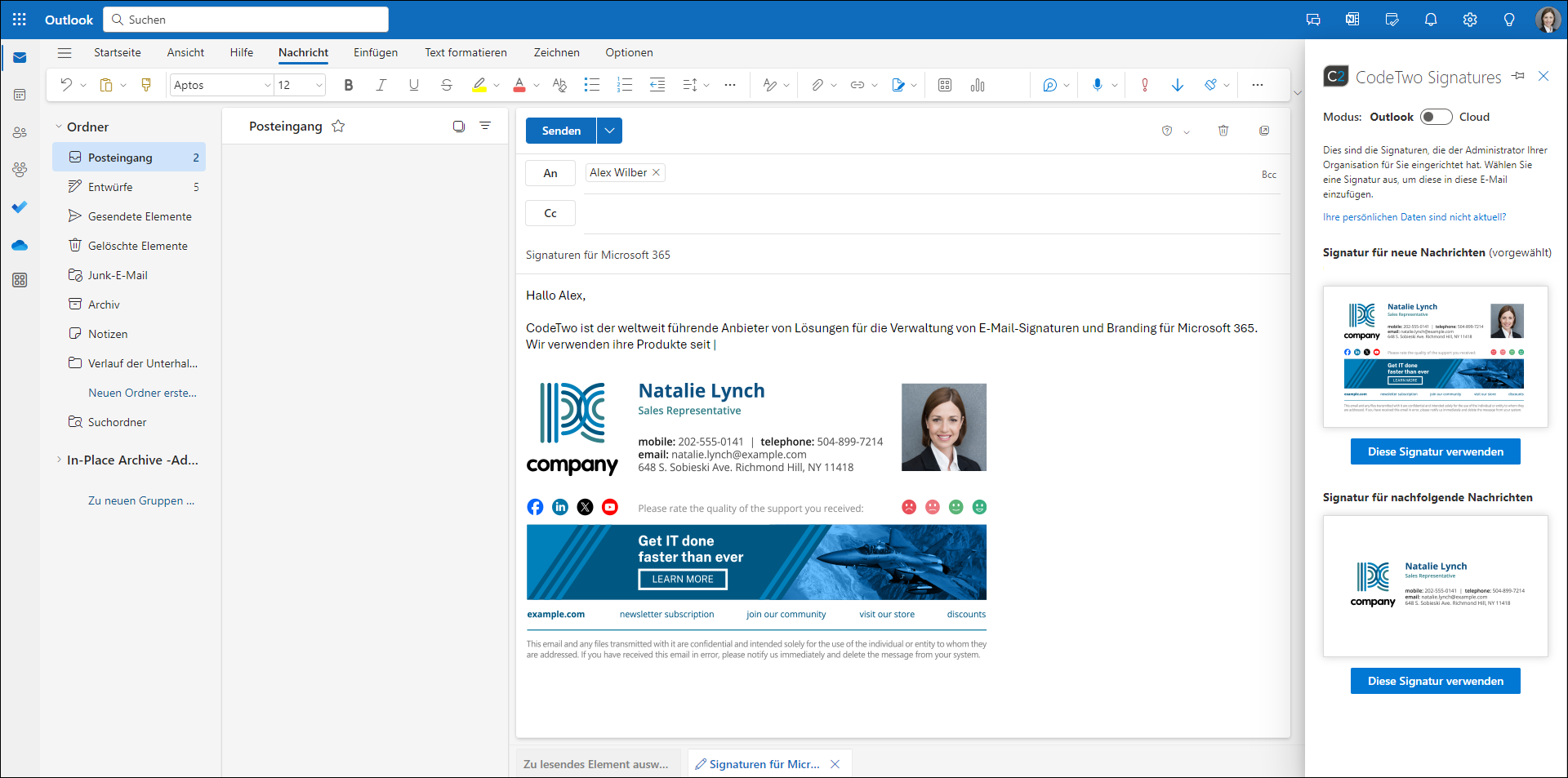Open Send options dropdown arrow
1568x778 pixels.
(x=609, y=131)
